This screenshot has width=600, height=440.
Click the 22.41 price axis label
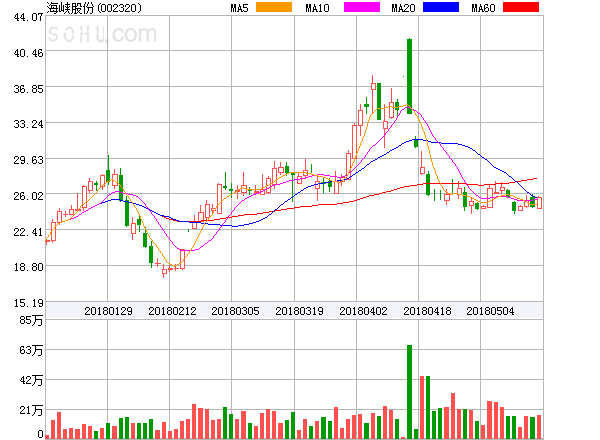click(x=28, y=232)
